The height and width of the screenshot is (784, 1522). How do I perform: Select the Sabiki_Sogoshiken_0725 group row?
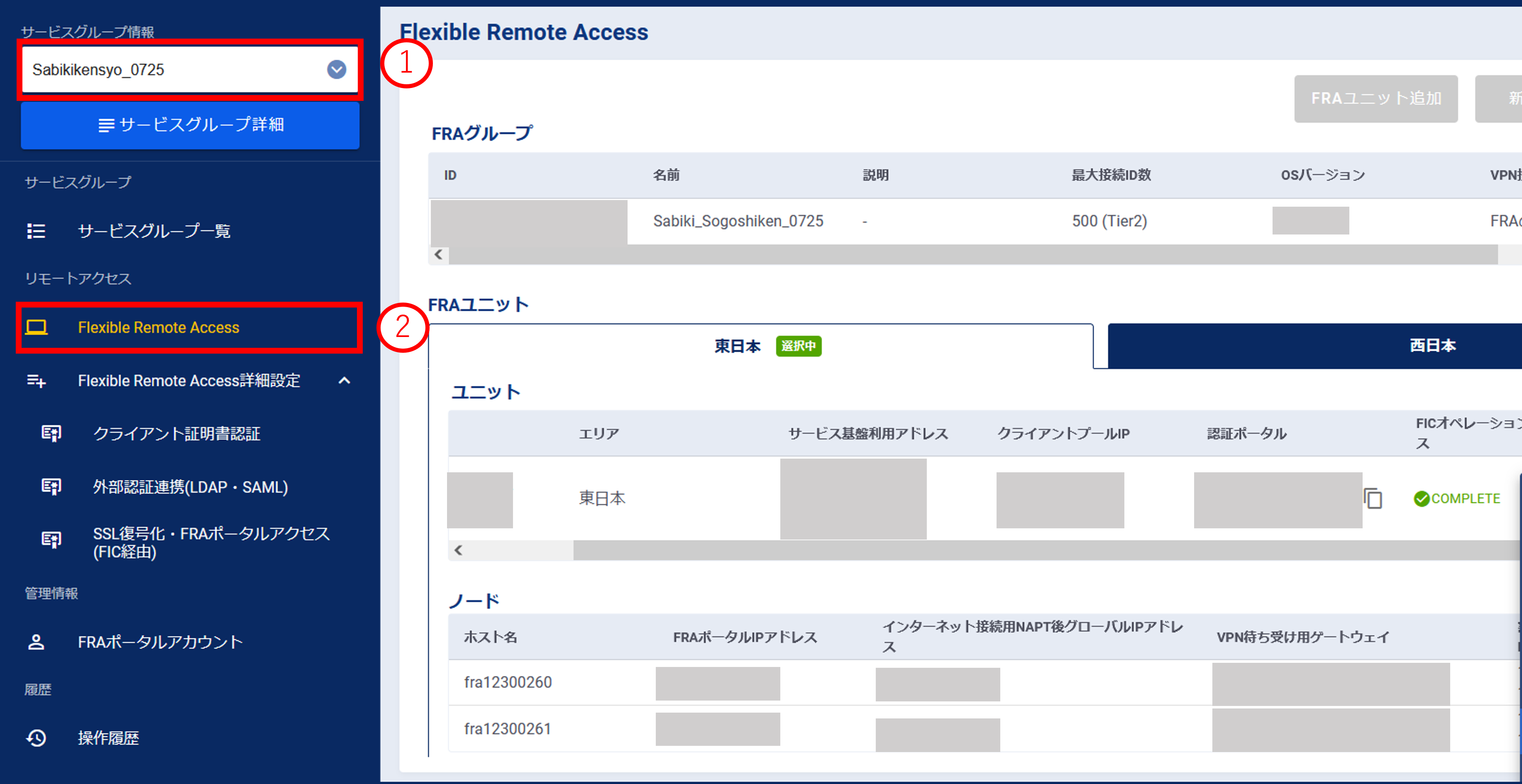click(x=738, y=221)
